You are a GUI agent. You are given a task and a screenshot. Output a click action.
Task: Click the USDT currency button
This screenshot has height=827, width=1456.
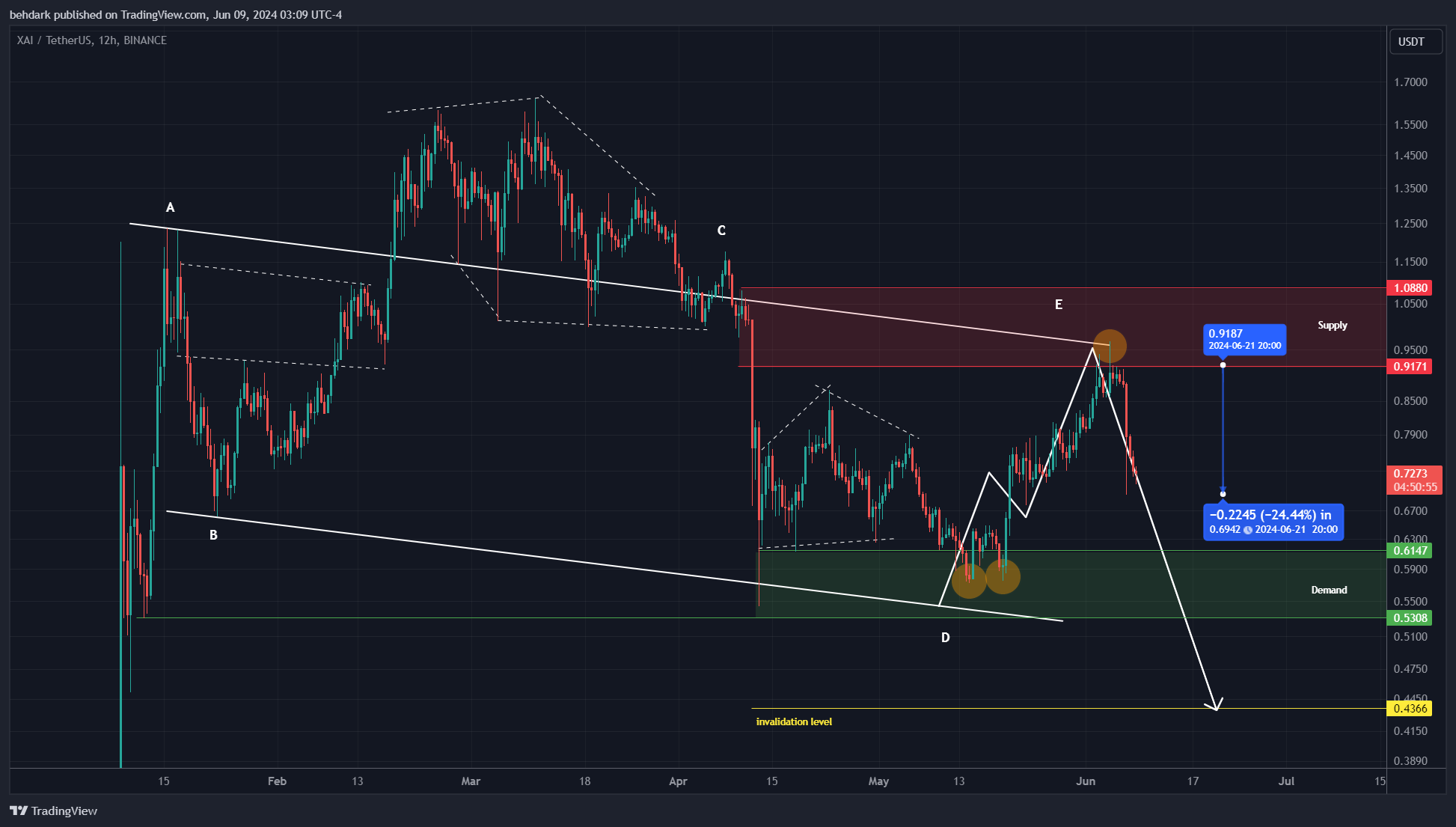pyautogui.click(x=1414, y=42)
